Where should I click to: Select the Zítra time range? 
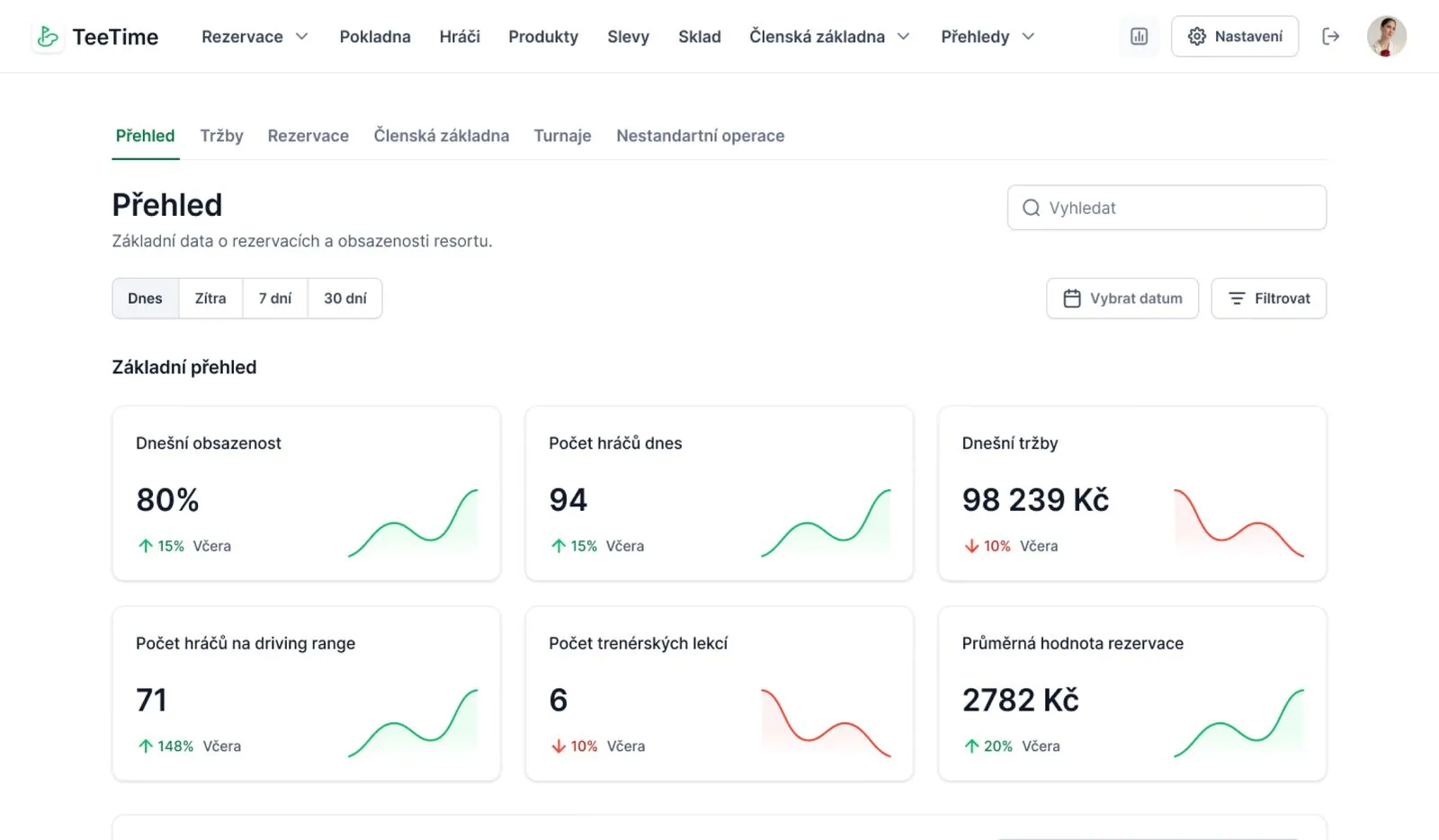[210, 299]
